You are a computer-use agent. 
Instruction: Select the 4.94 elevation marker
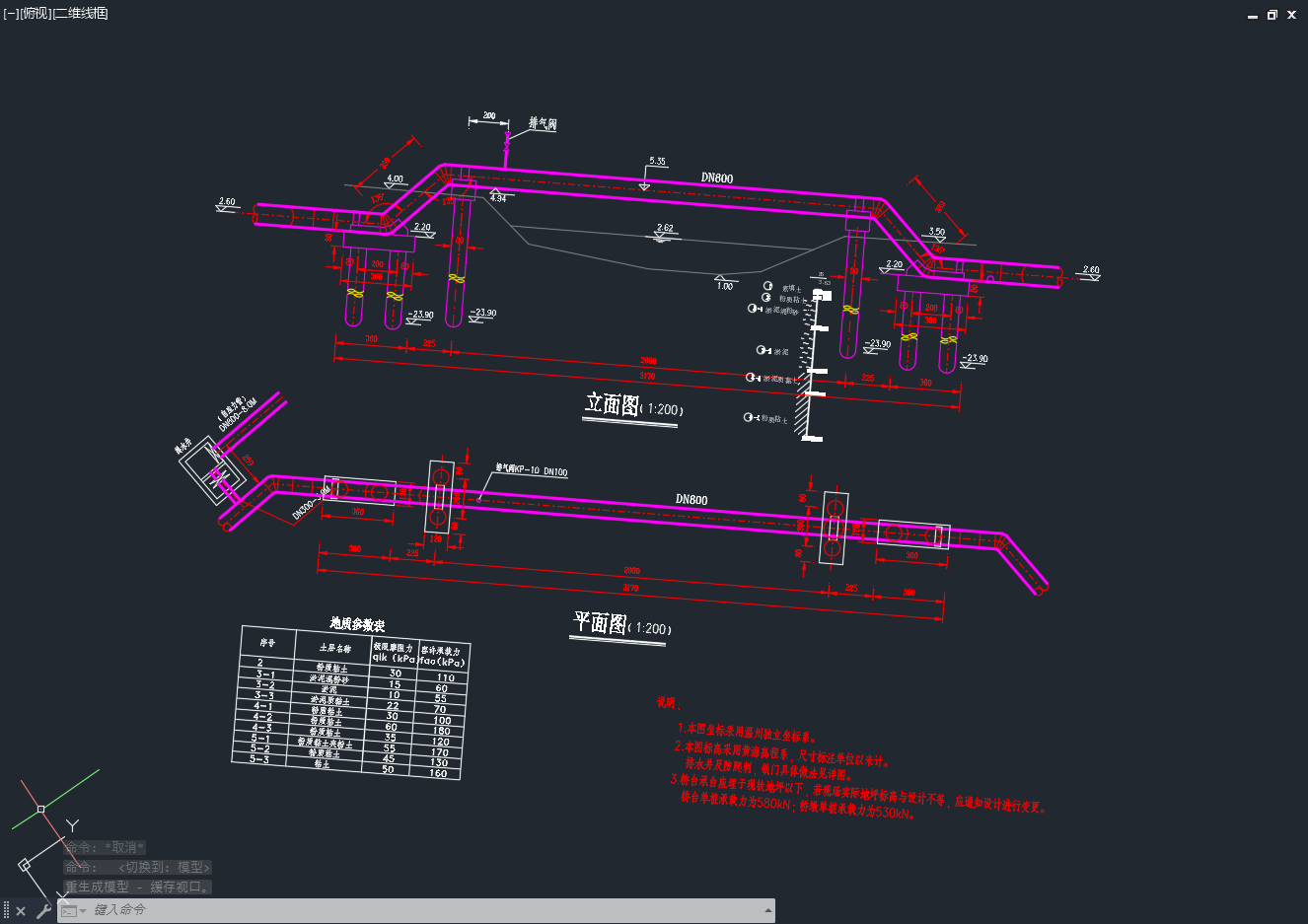(498, 198)
